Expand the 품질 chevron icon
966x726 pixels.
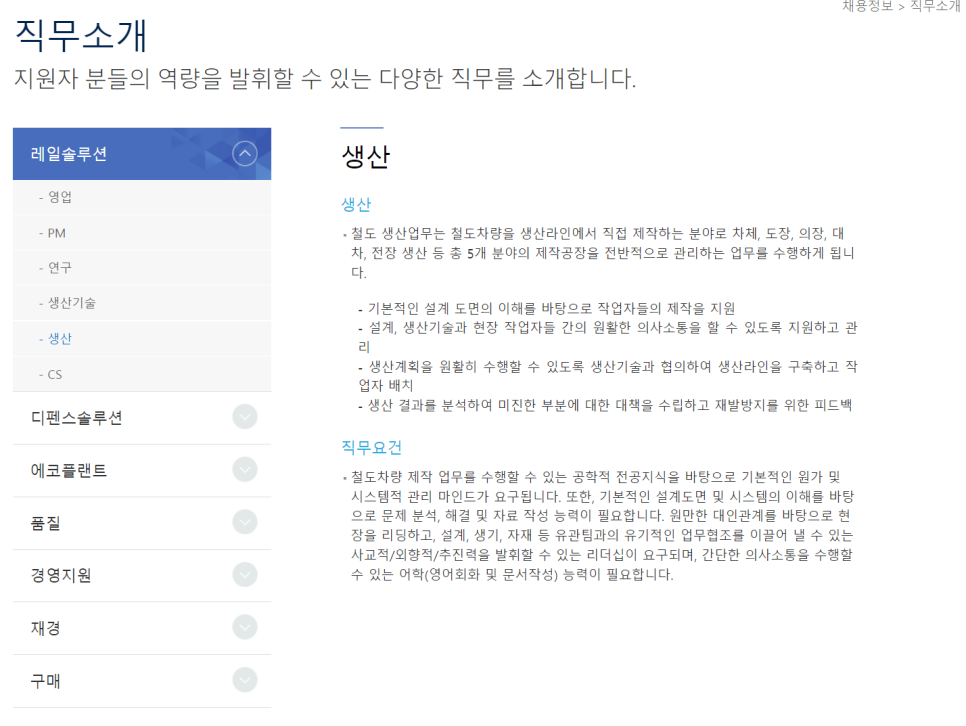(244, 523)
